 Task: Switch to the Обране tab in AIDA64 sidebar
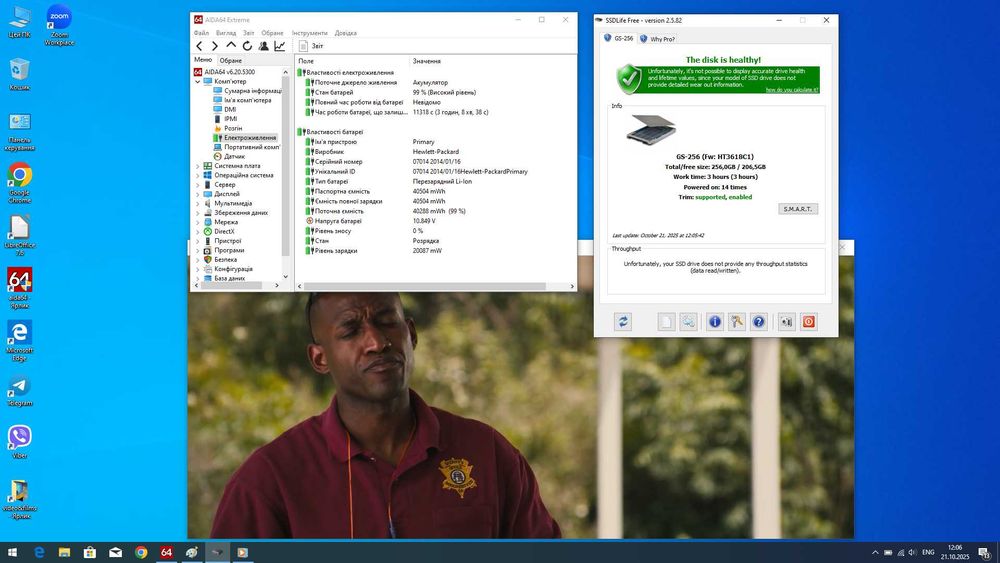click(231, 61)
